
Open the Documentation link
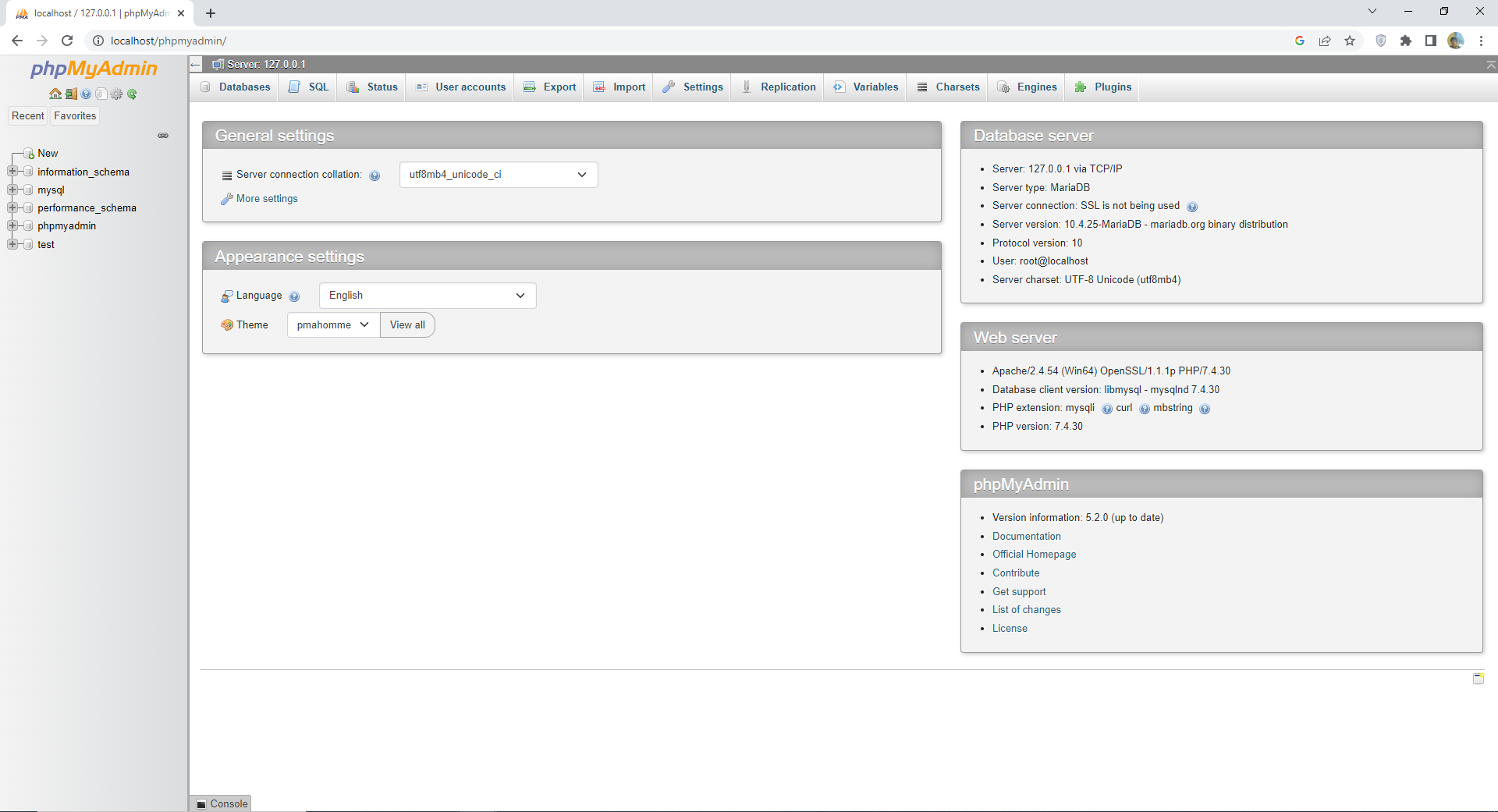tap(1026, 536)
